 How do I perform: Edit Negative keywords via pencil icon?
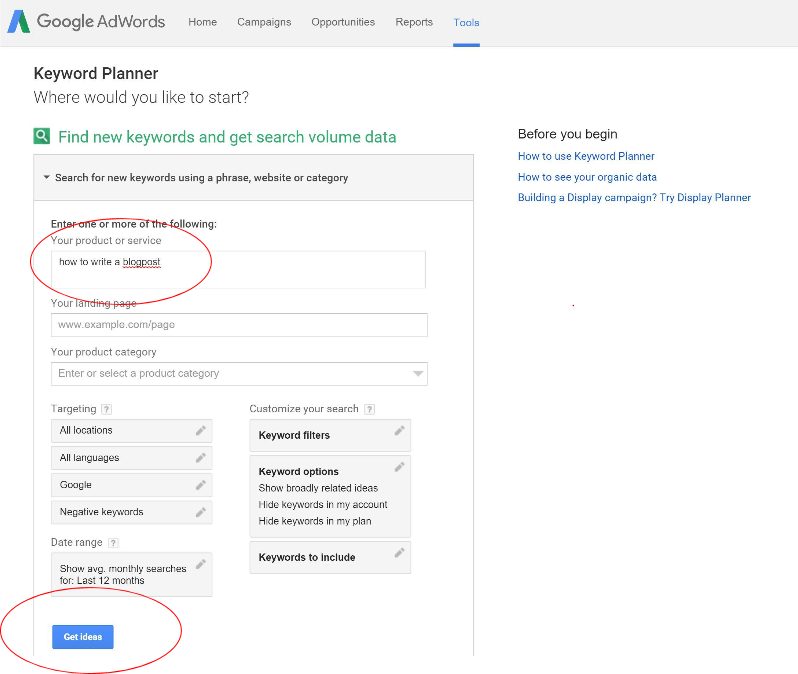pos(201,512)
